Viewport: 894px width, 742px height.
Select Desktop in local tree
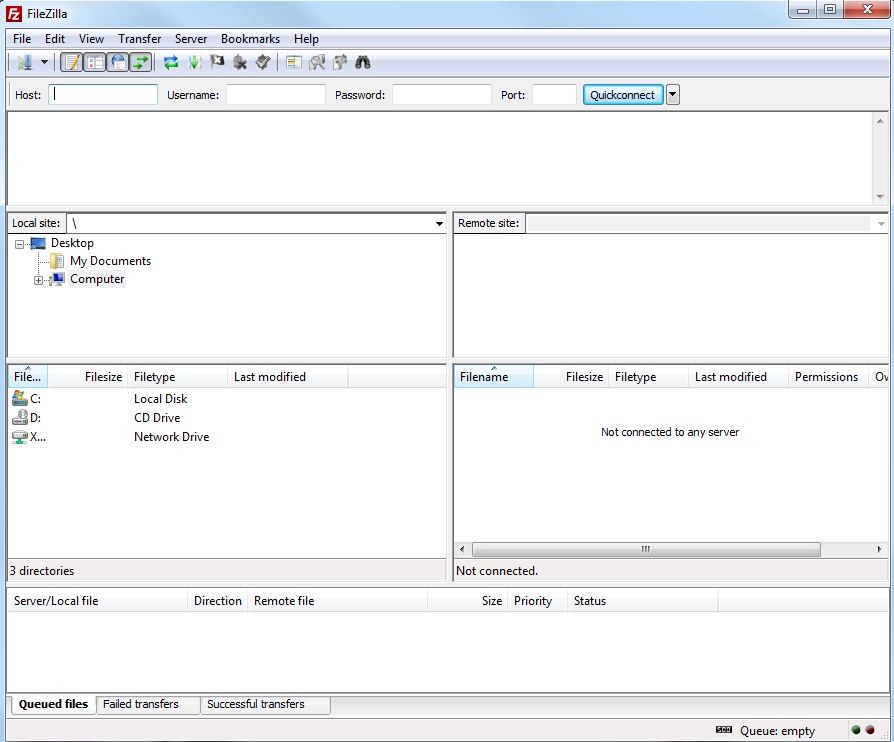pos(72,243)
